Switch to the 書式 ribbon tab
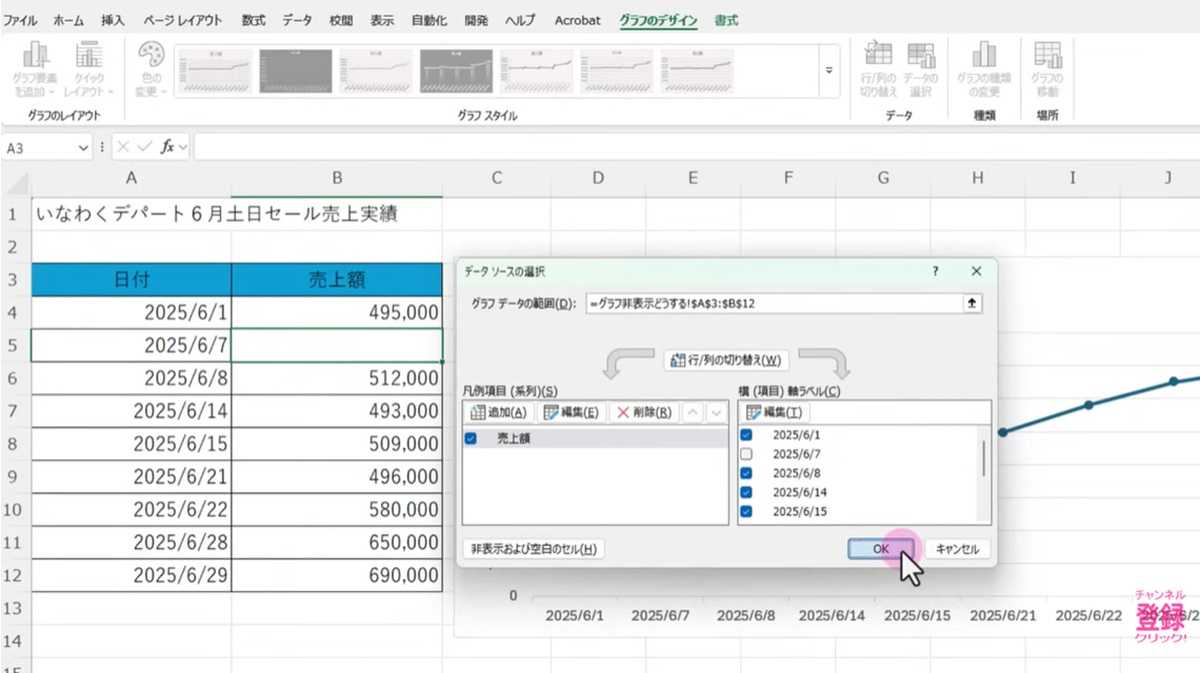Viewport: 1200px width, 673px height. click(x=724, y=19)
